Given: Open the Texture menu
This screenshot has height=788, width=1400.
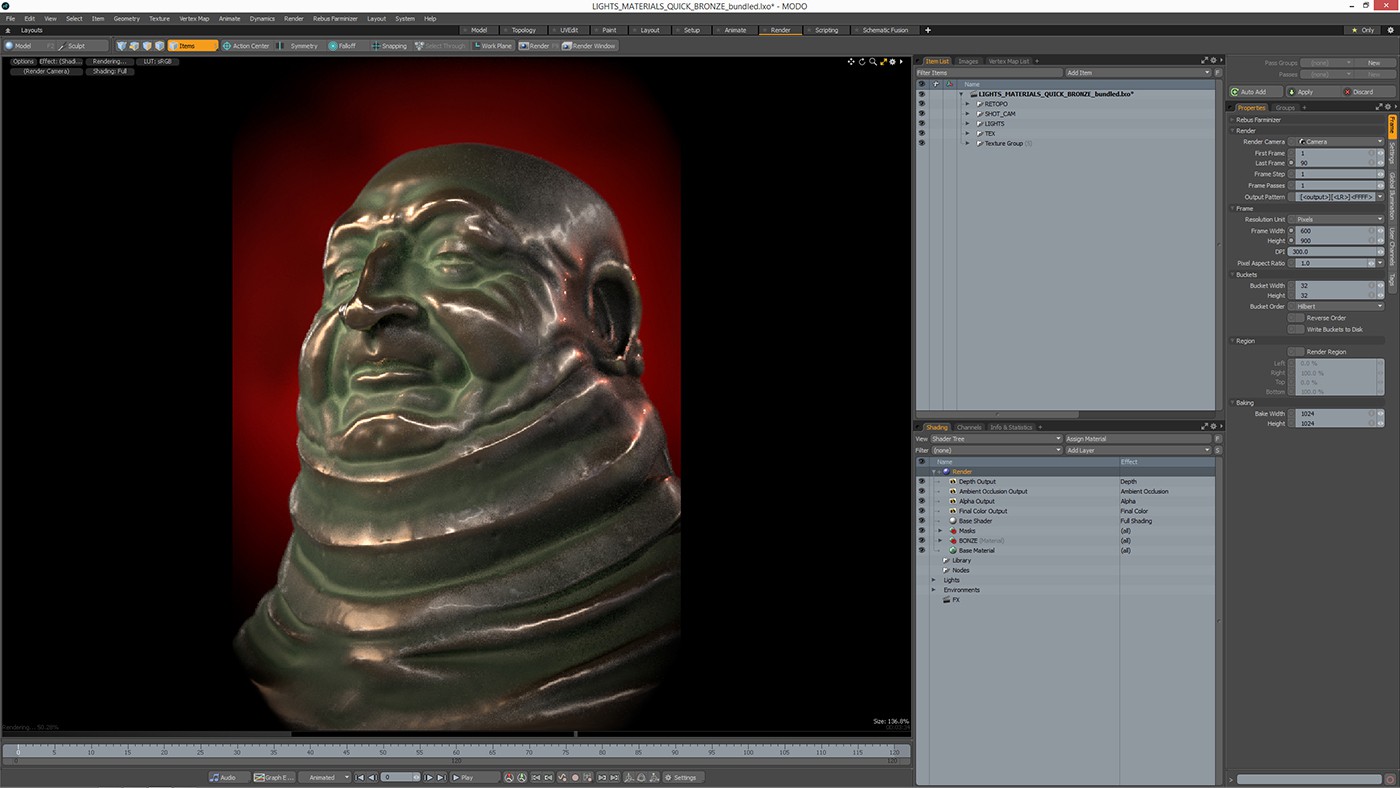Looking at the screenshot, I should (159, 18).
